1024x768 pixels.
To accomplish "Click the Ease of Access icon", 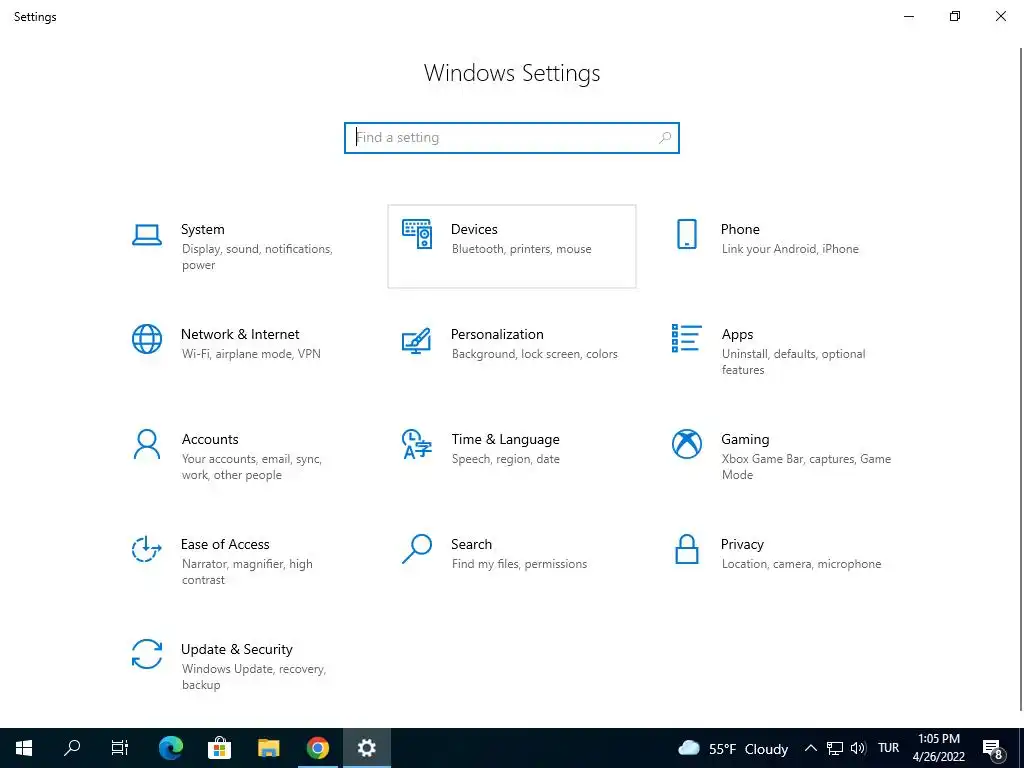I will click(147, 549).
